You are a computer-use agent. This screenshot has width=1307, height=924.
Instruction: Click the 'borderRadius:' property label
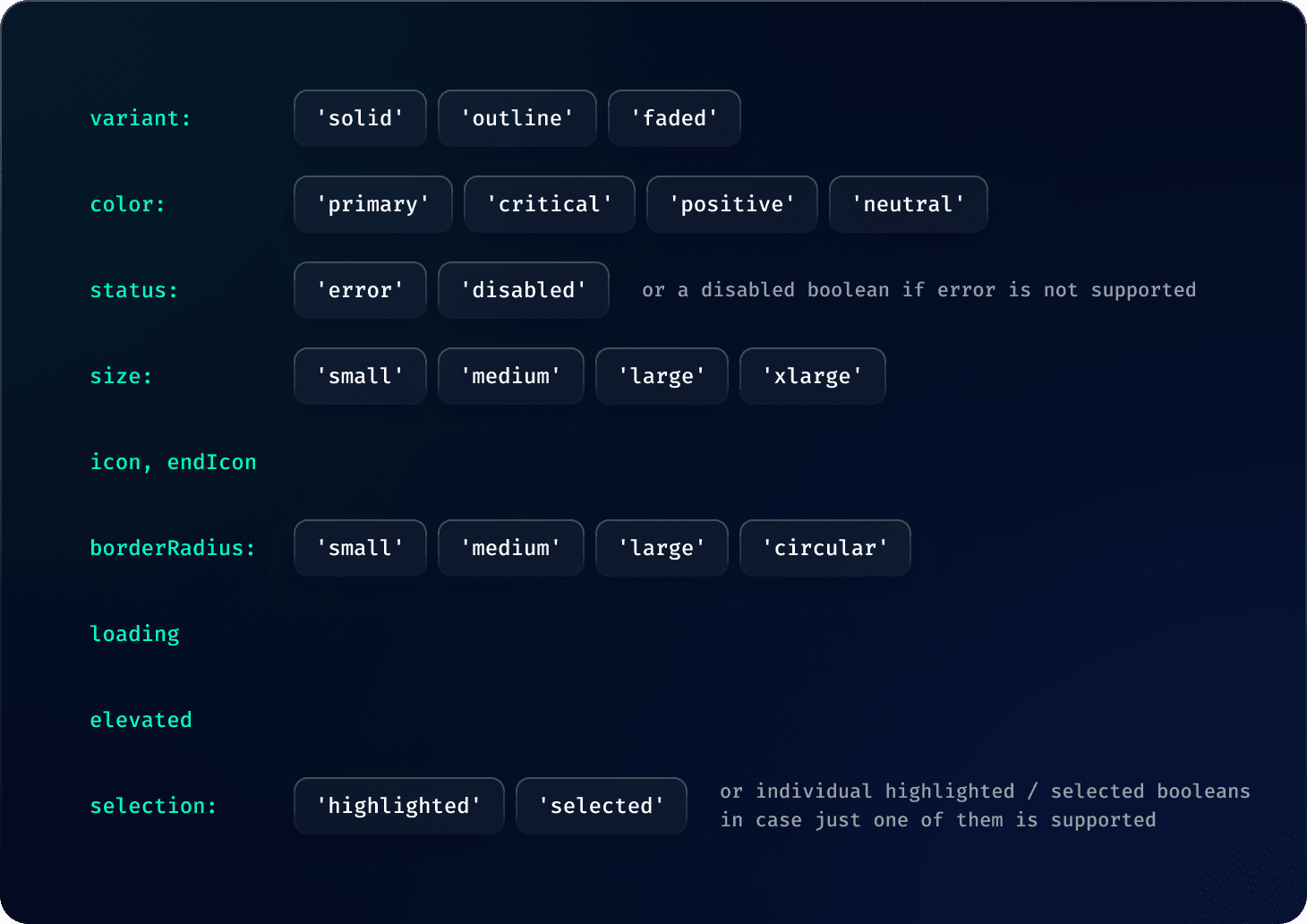point(172,548)
